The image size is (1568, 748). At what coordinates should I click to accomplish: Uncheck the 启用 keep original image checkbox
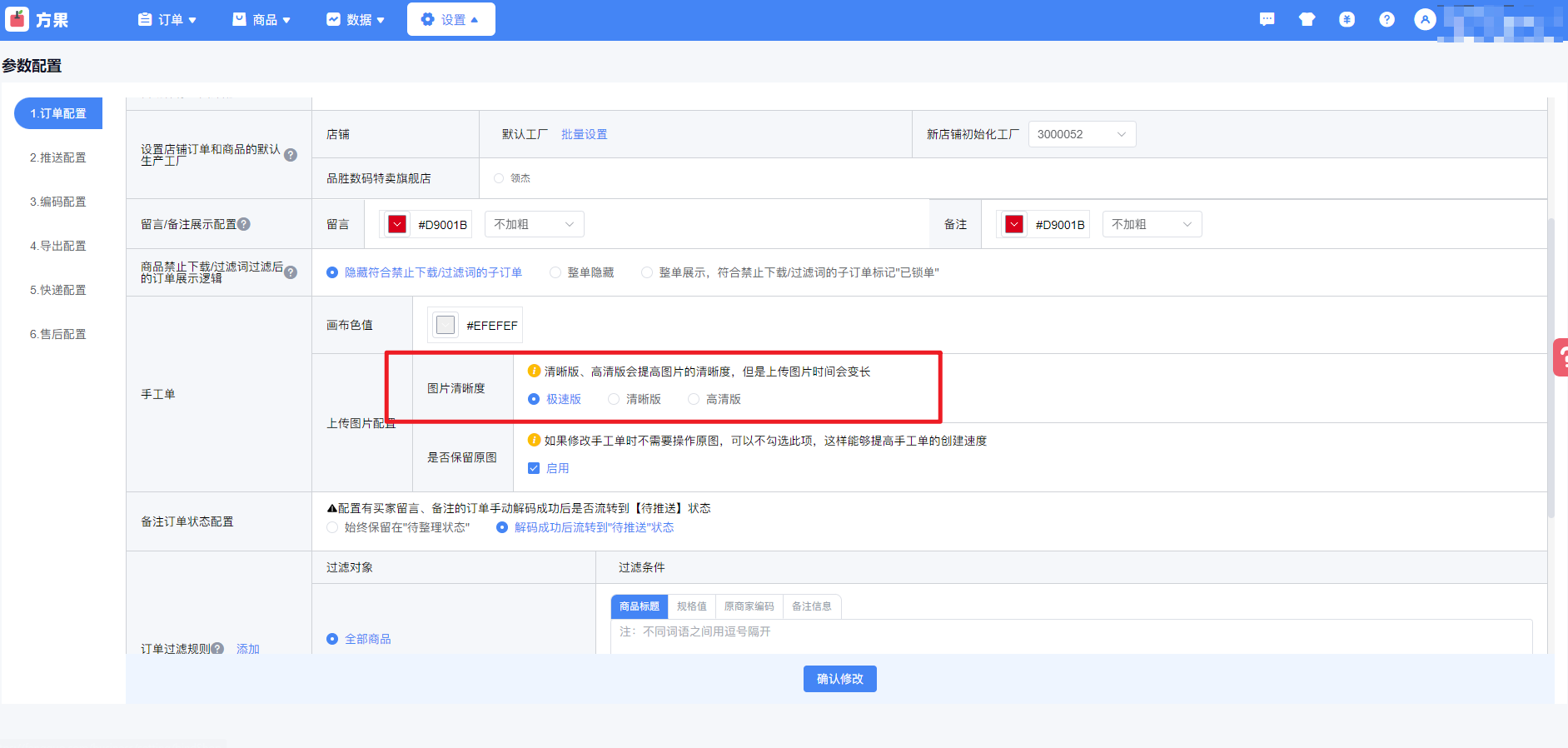[x=534, y=468]
